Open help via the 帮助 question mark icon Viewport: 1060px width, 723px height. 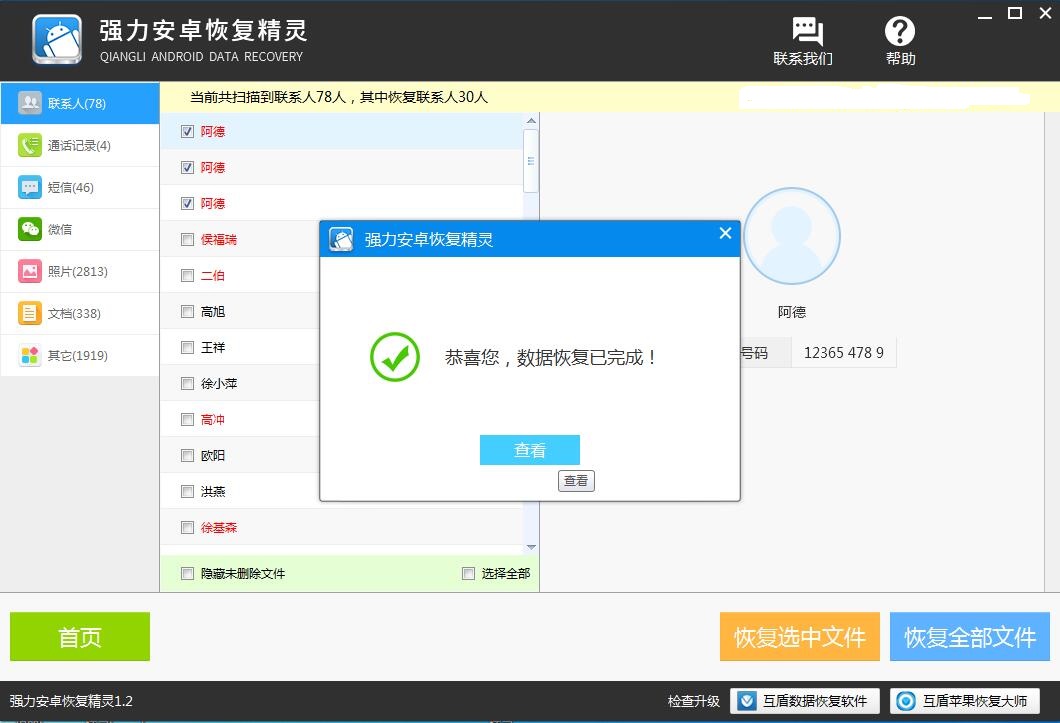(899, 31)
